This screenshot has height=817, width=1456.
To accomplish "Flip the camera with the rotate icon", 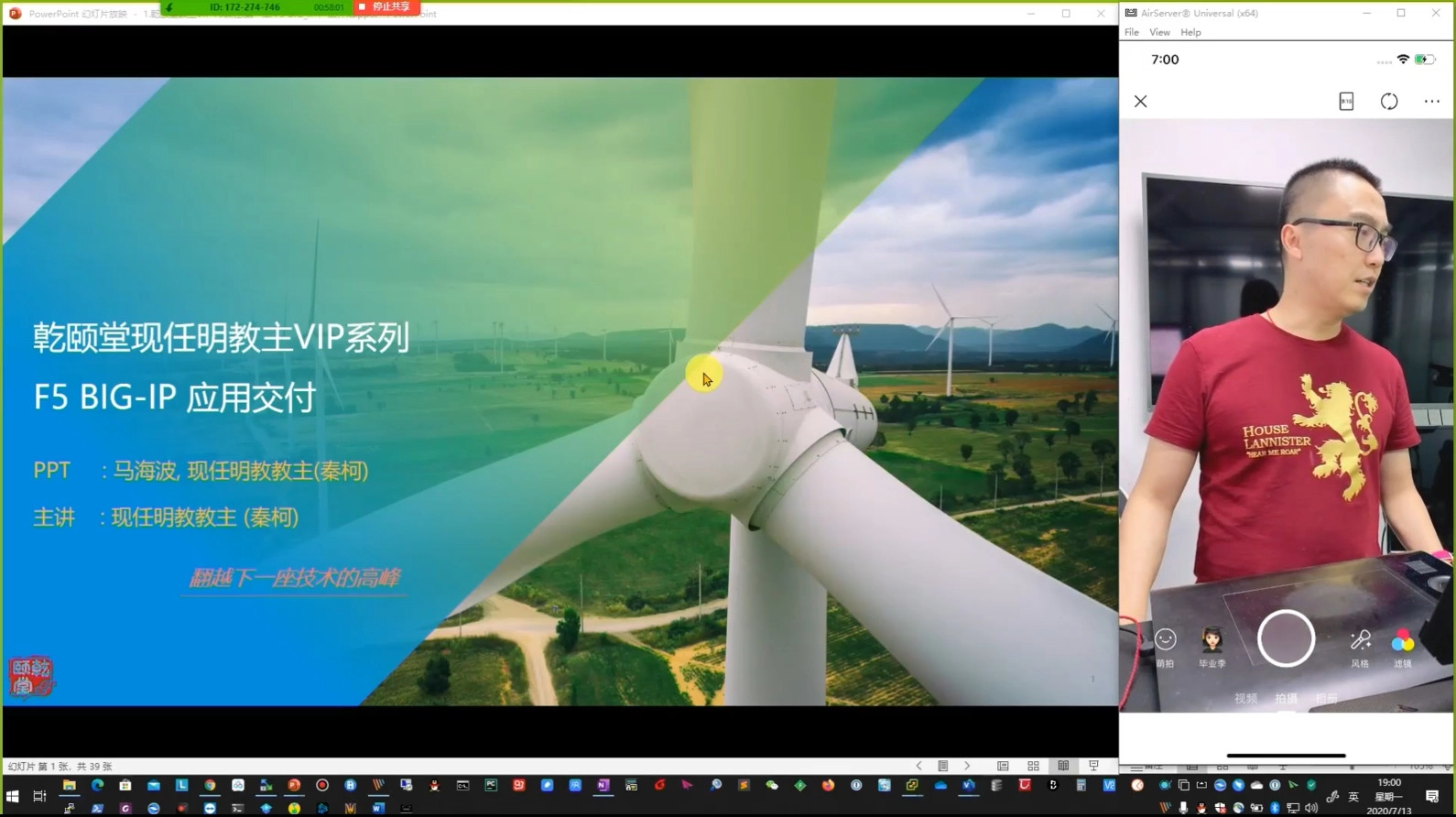I will (x=1389, y=102).
